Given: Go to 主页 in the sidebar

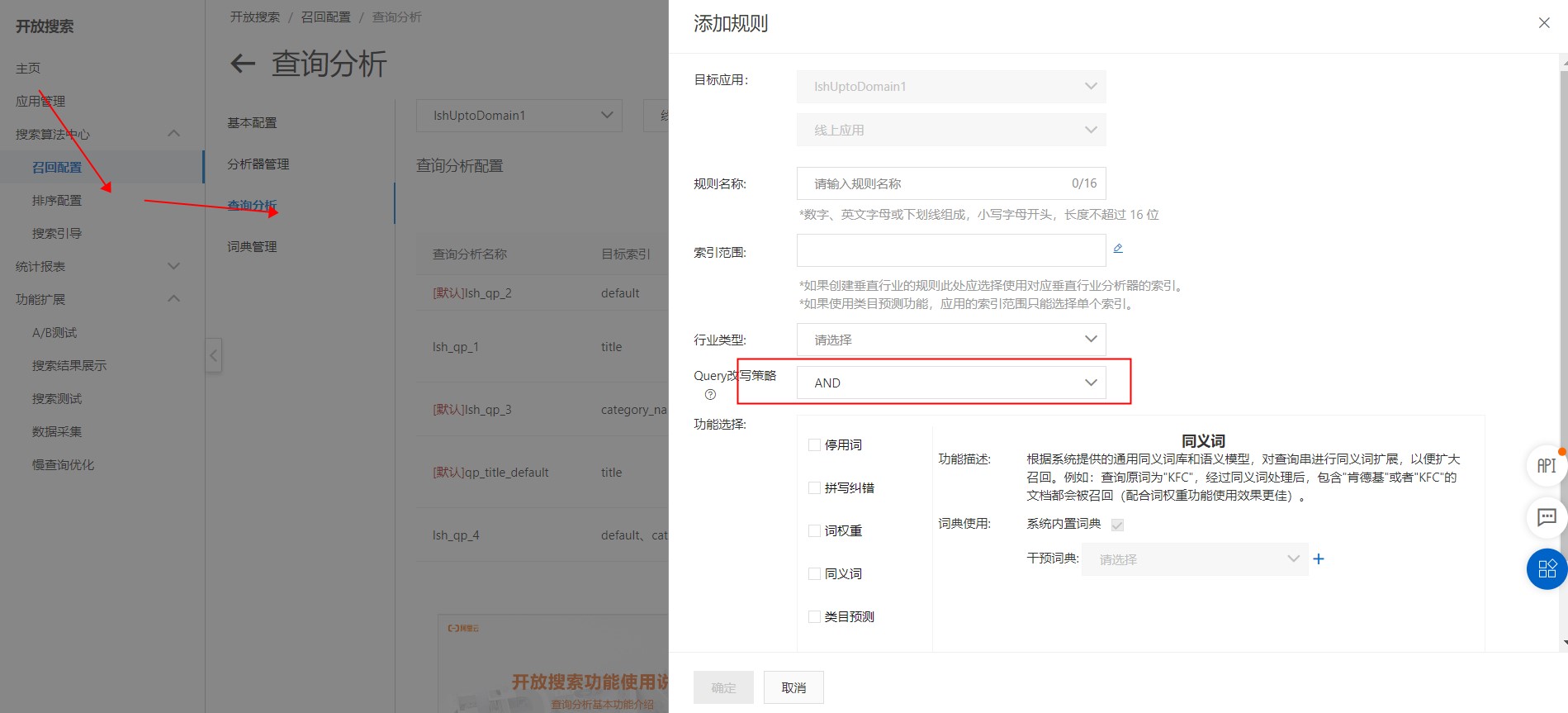Looking at the screenshot, I should click(x=28, y=68).
